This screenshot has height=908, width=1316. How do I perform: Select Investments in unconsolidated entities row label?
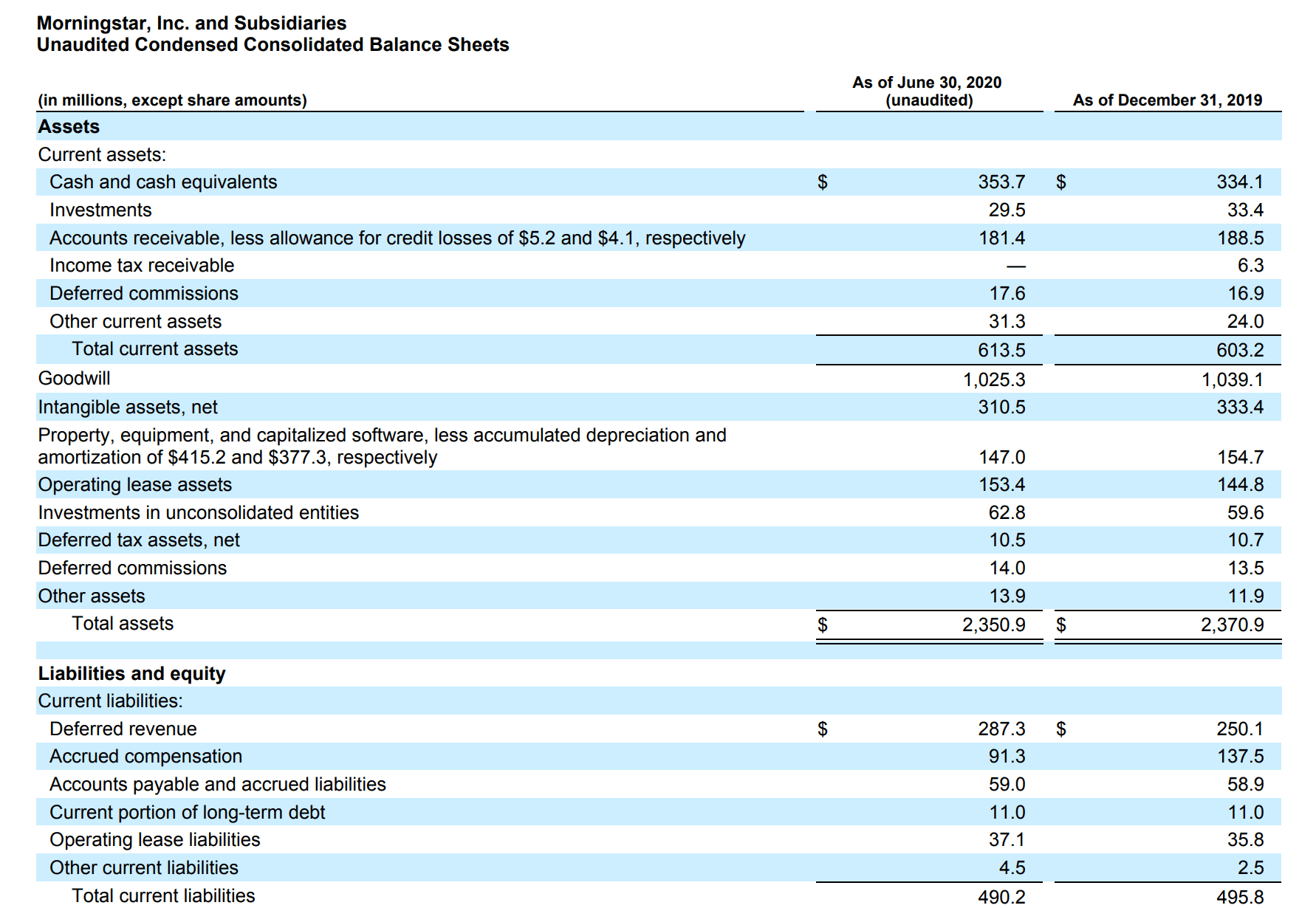pos(198,513)
